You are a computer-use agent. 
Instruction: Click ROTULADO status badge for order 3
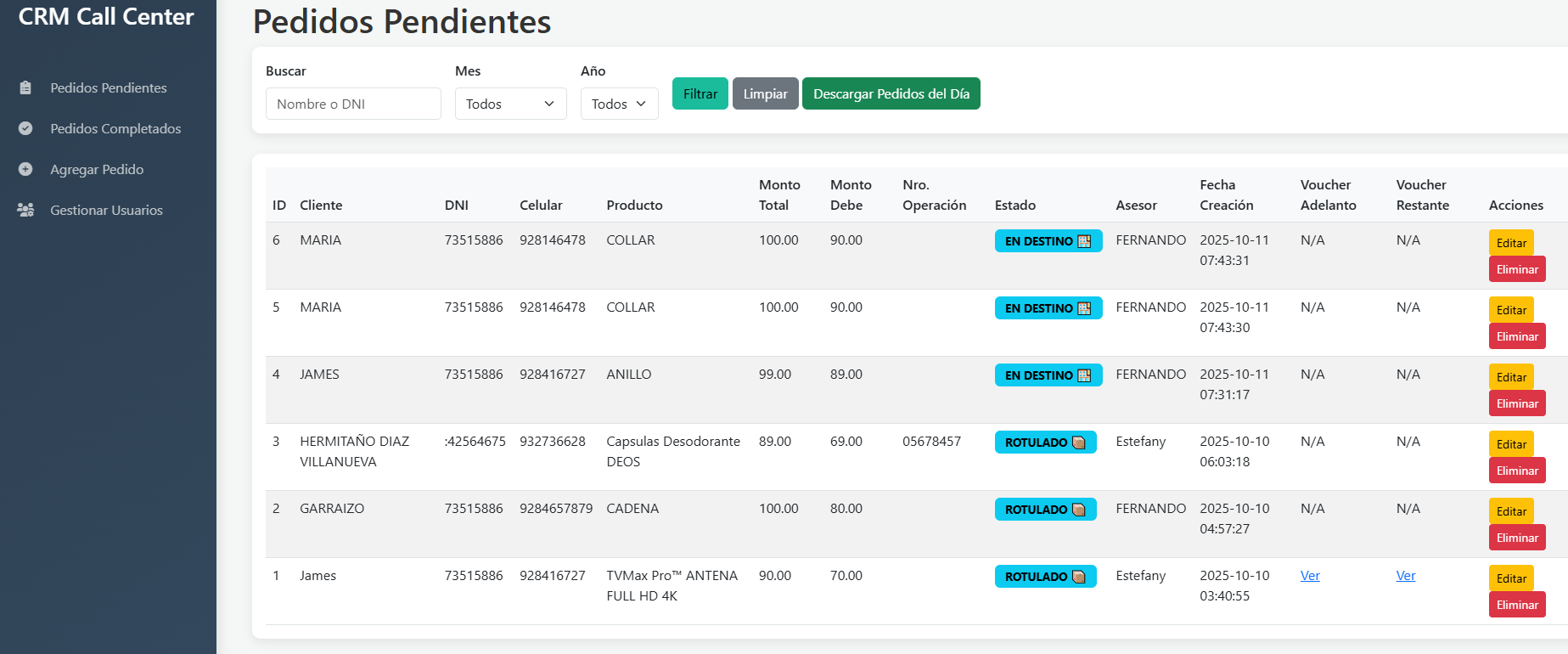[x=1045, y=443]
